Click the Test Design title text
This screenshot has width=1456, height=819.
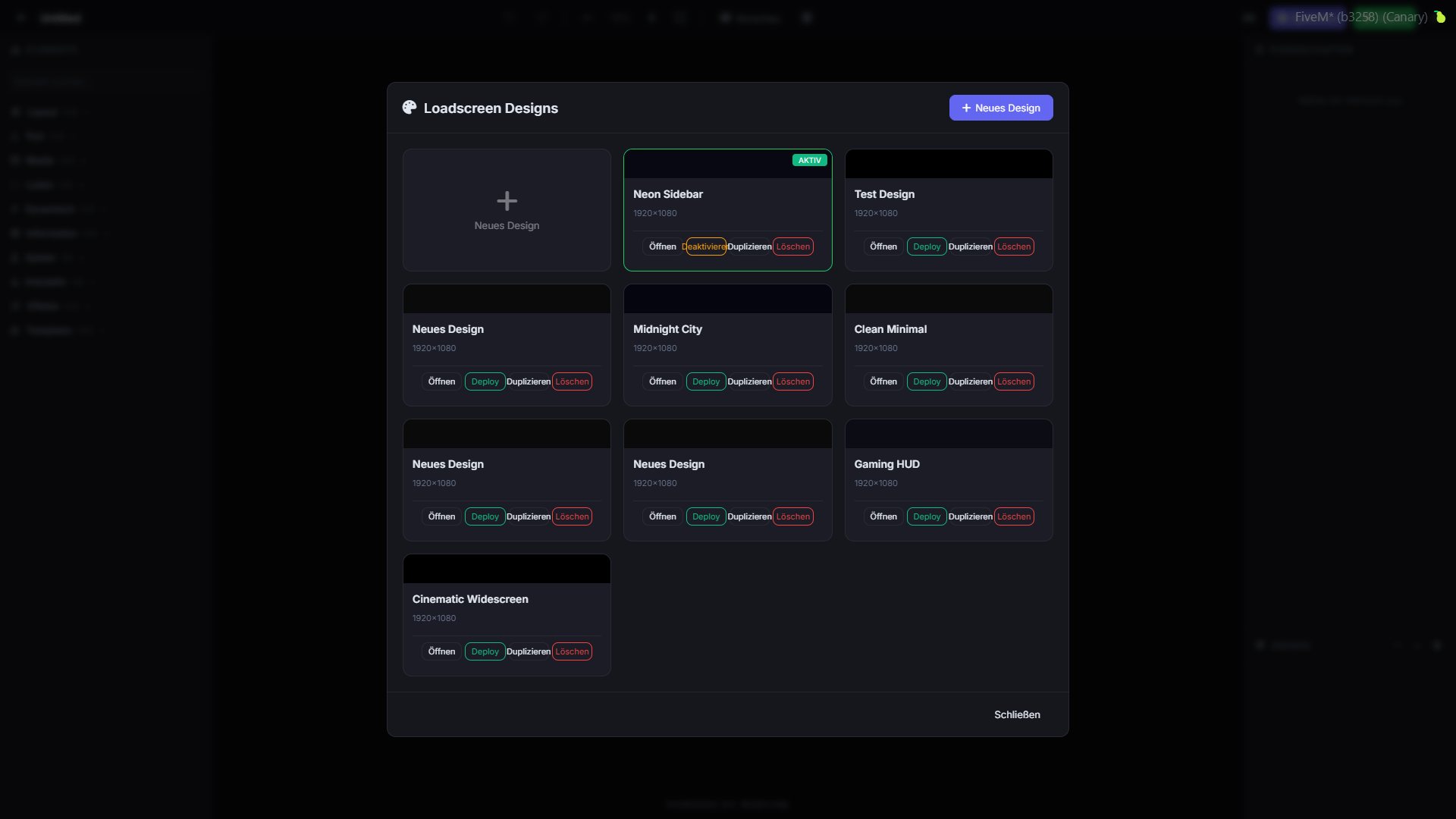(884, 194)
